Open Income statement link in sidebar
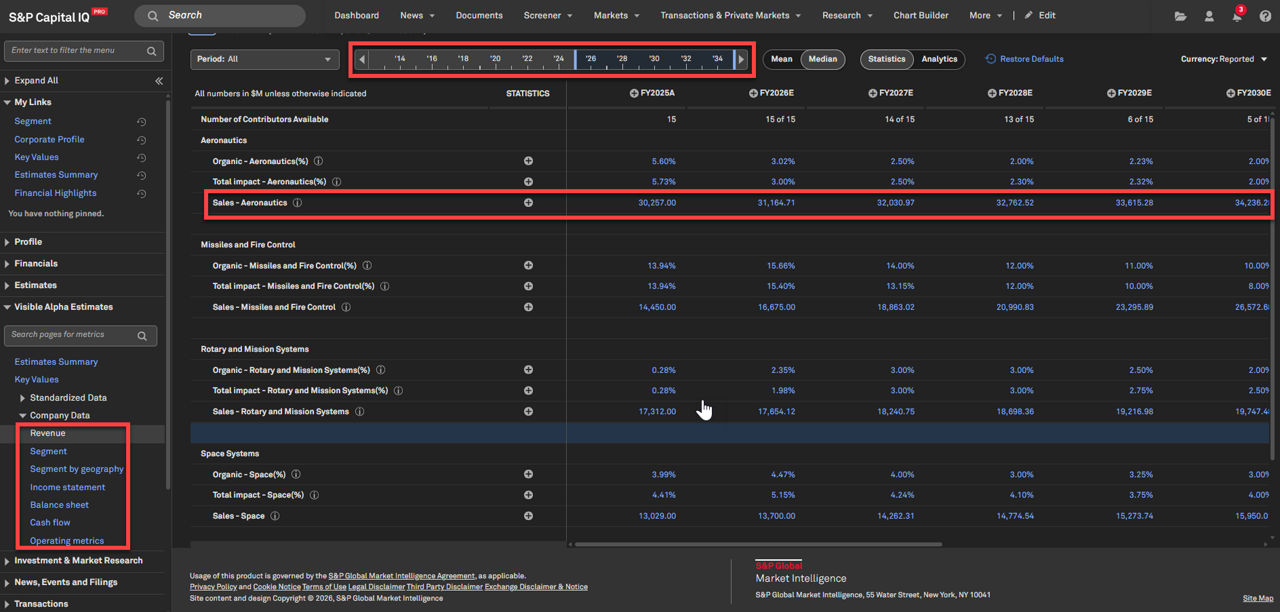The height and width of the screenshot is (612, 1280). coord(67,487)
